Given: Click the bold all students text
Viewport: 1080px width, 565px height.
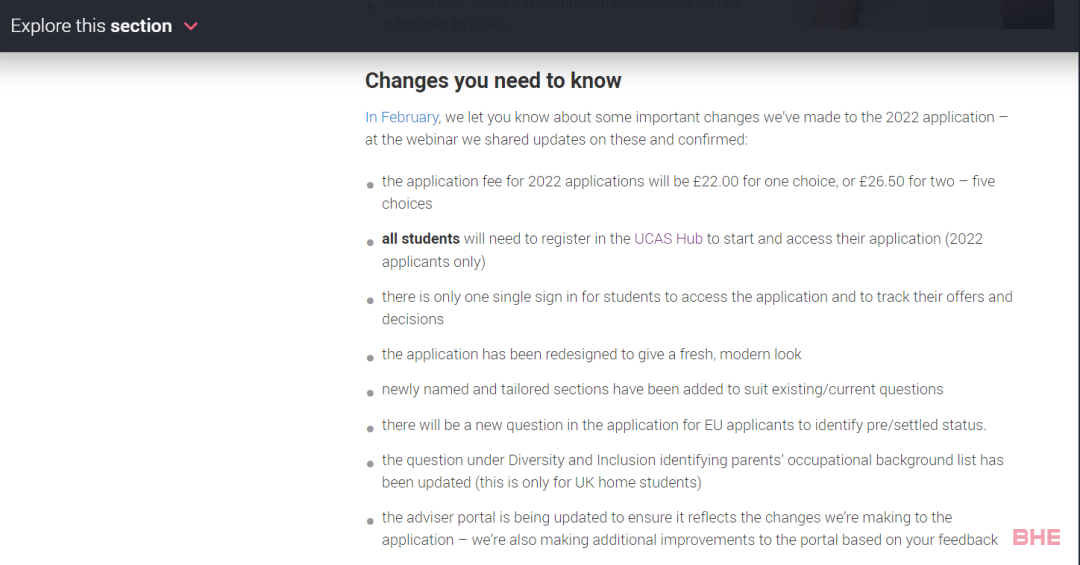Looking at the screenshot, I should pos(421,238).
